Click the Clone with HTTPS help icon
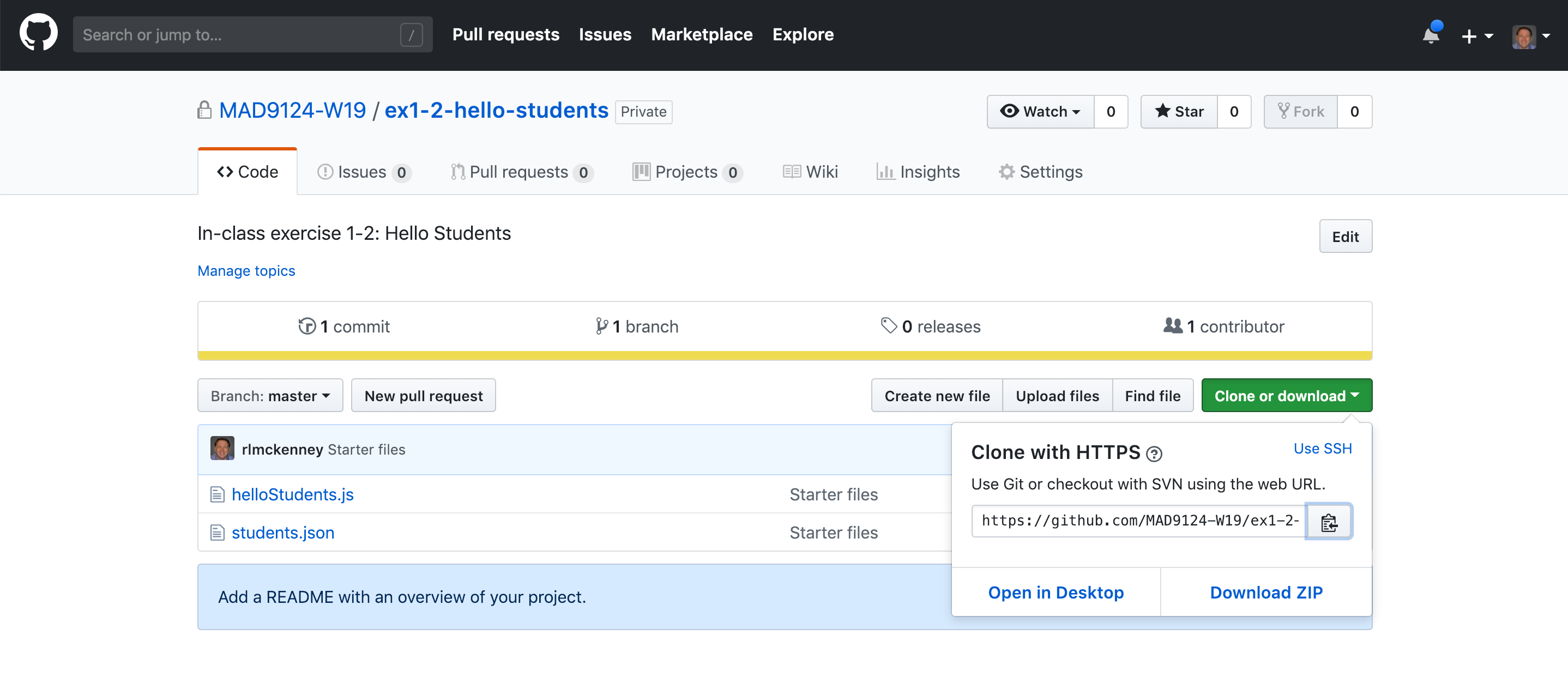Viewport: 1568px width, 677px height. [1154, 454]
